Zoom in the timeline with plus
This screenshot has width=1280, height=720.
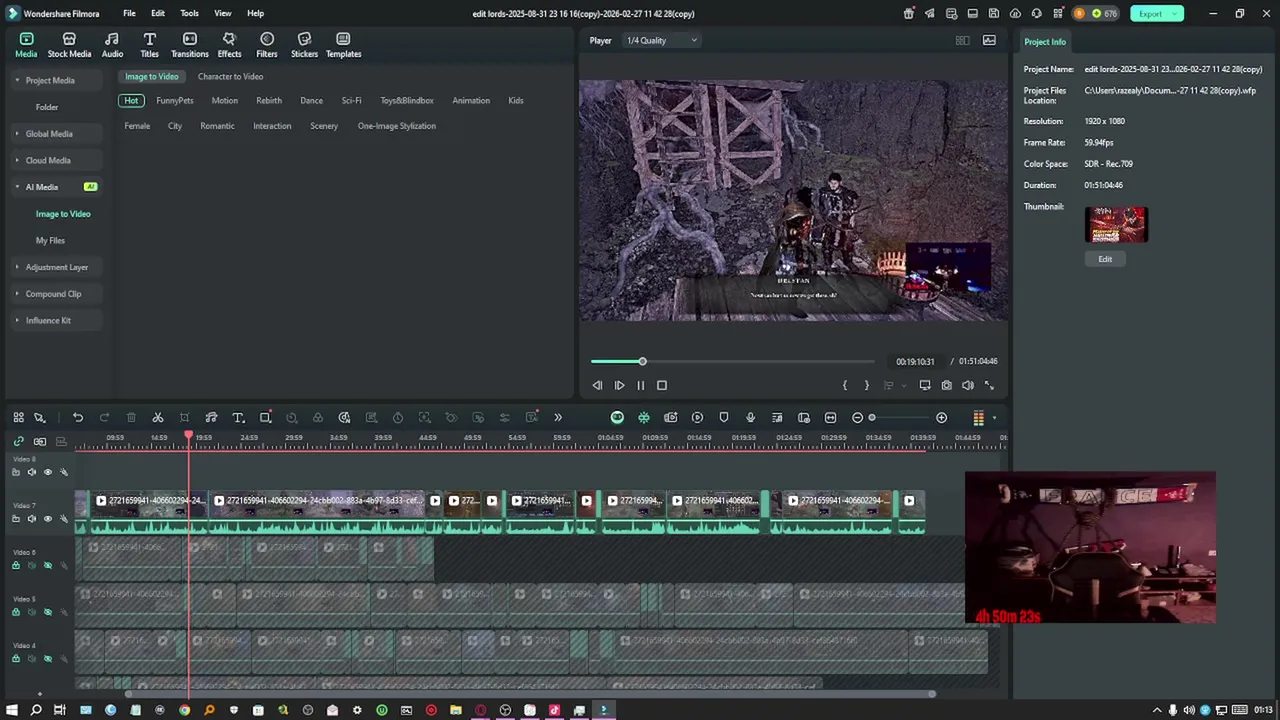pos(941,418)
